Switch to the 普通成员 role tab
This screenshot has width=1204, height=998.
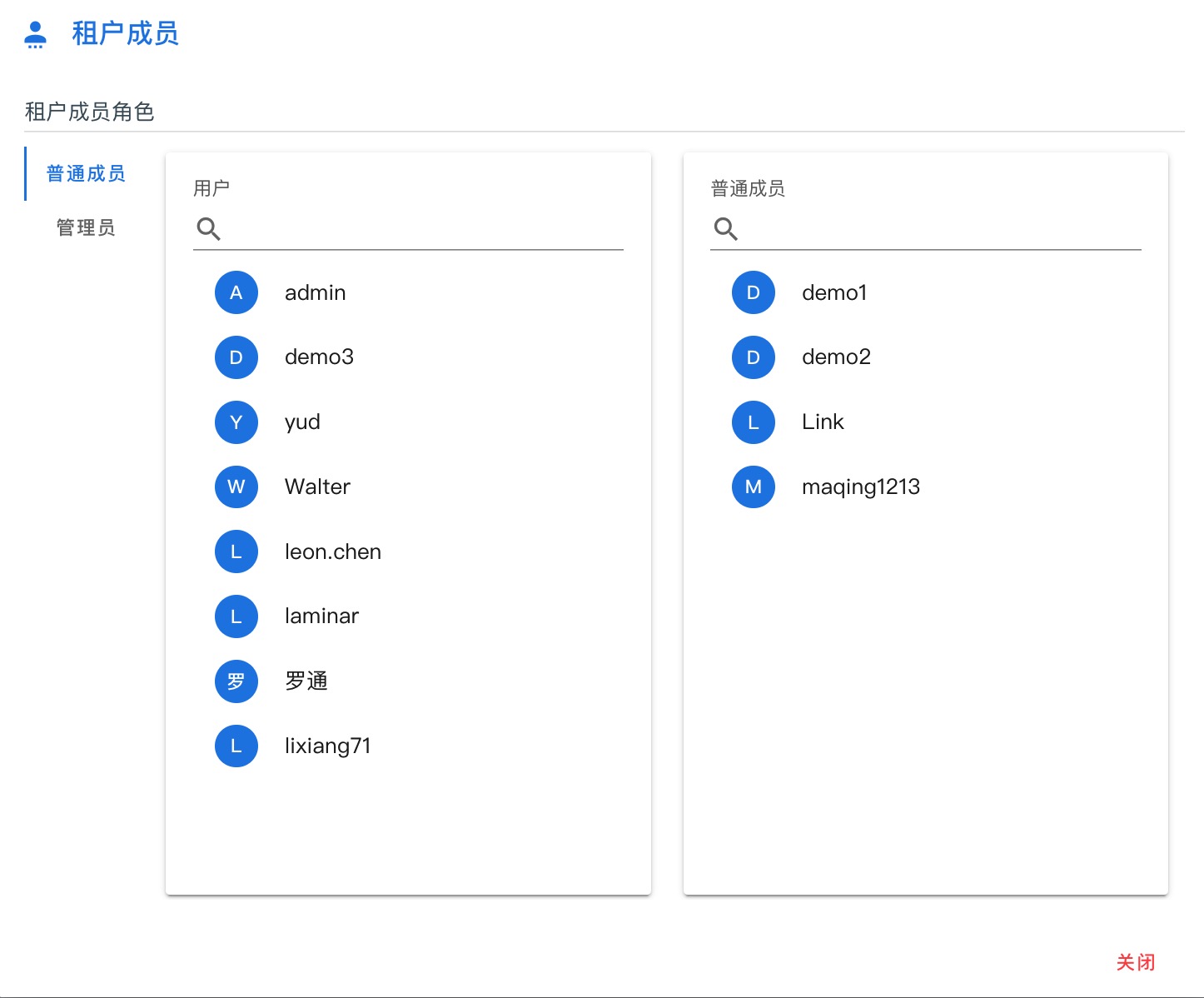[x=86, y=173]
